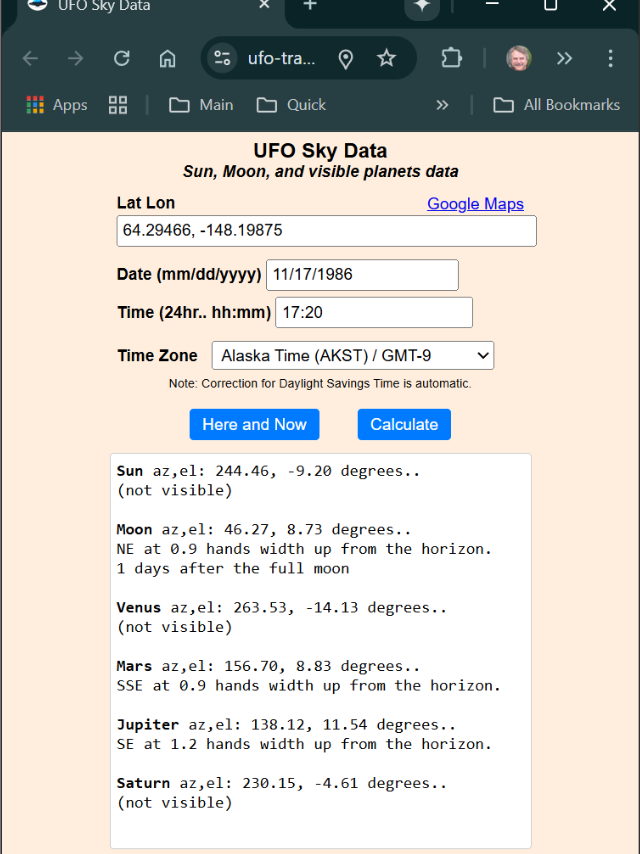Open the Extensions puzzle icon
640x854 pixels.
point(452,58)
